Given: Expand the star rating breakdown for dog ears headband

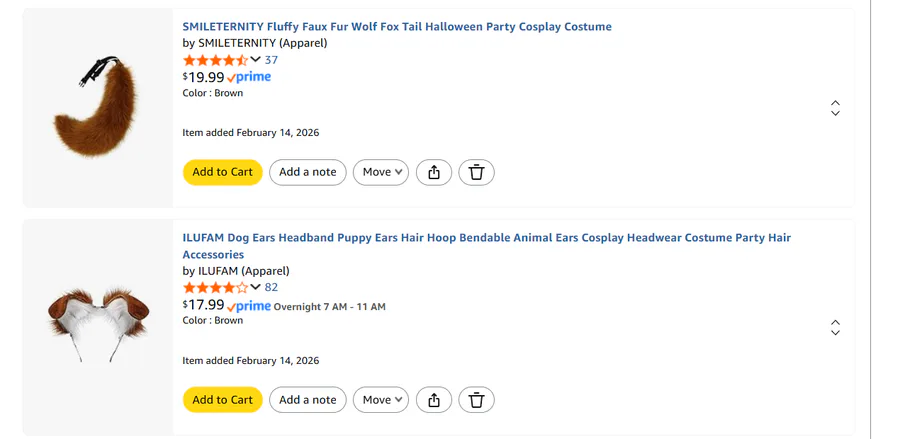Looking at the screenshot, I should click(255, 287).
